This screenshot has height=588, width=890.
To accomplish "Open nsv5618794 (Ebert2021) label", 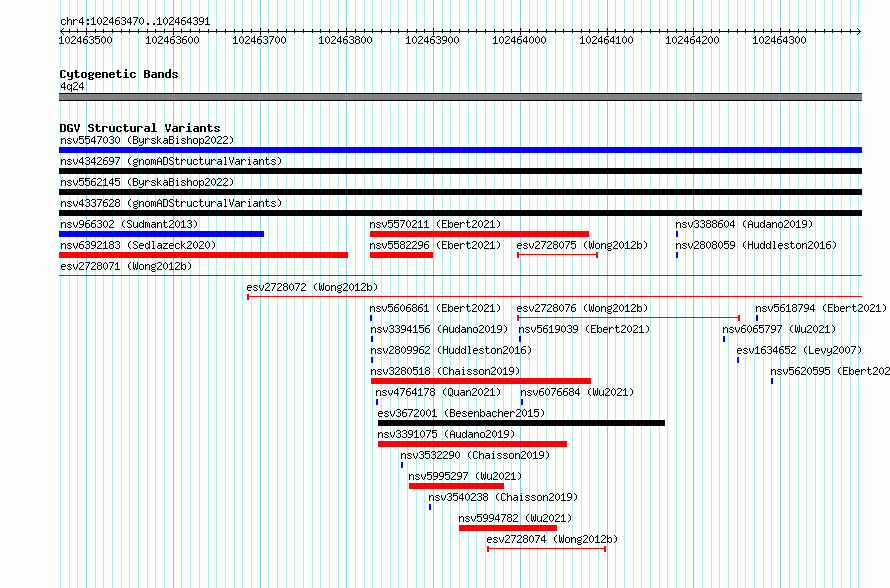I will click(x=821, y=308).
